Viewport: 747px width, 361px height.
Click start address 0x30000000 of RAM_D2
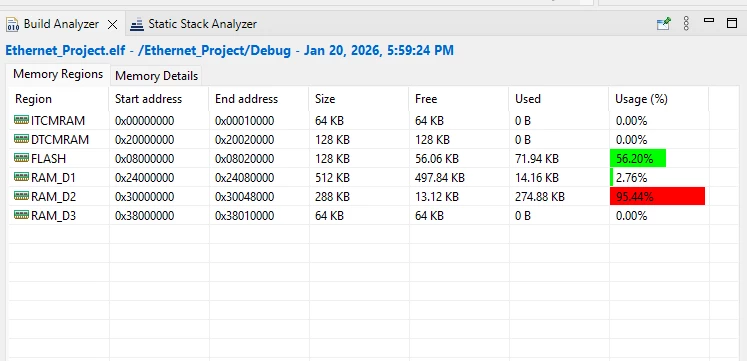tap(144, 197)
